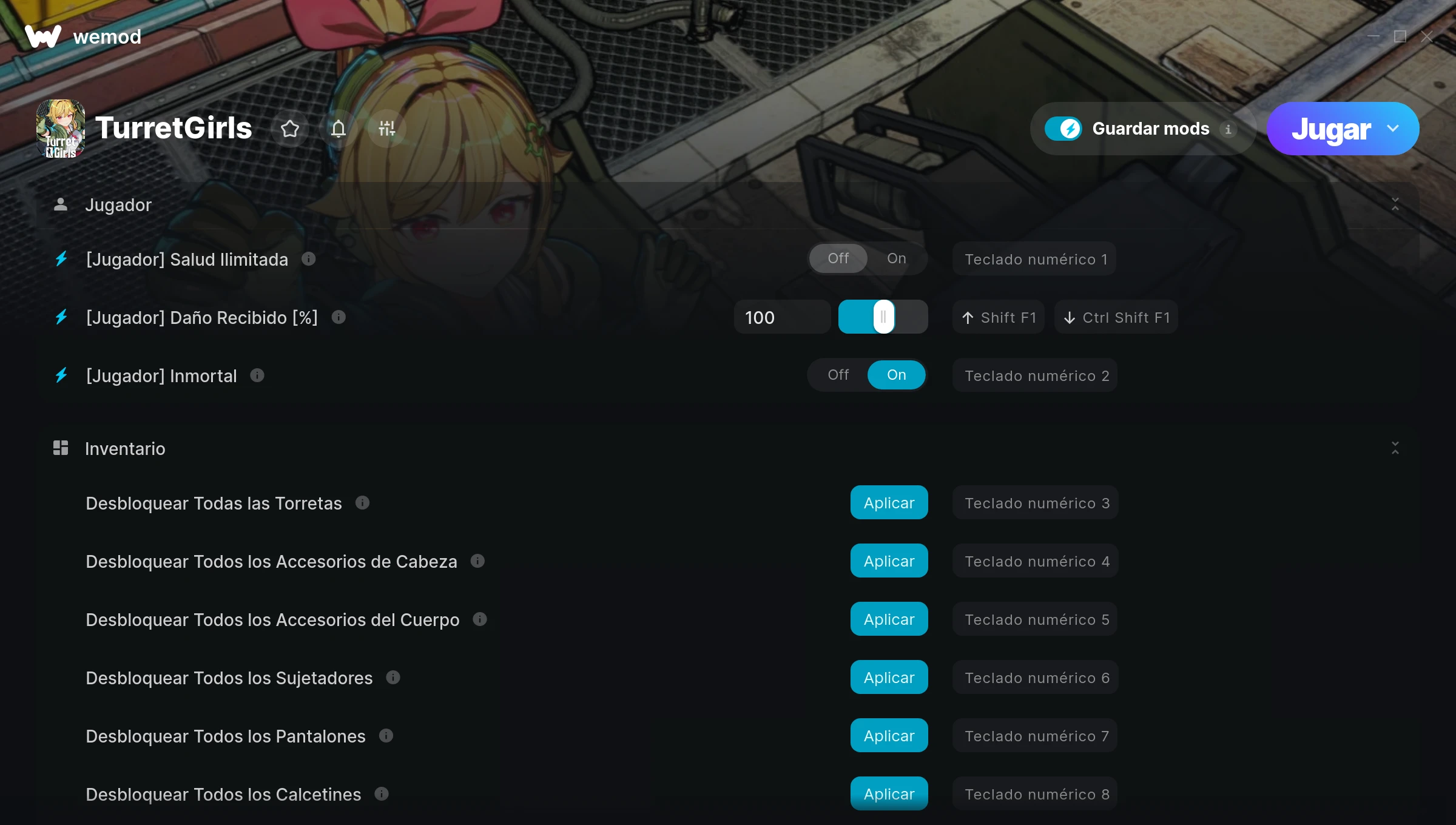The image size is (1456, 825).
Task: Show info for Salud Ilimitada
Action: pyautogui.click(x=309, y=259)
